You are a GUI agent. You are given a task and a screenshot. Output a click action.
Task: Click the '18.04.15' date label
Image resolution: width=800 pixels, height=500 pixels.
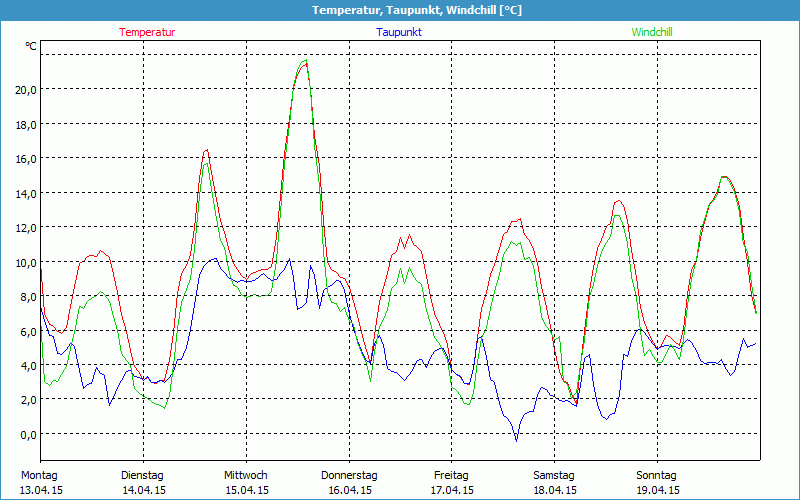point(555,490)
